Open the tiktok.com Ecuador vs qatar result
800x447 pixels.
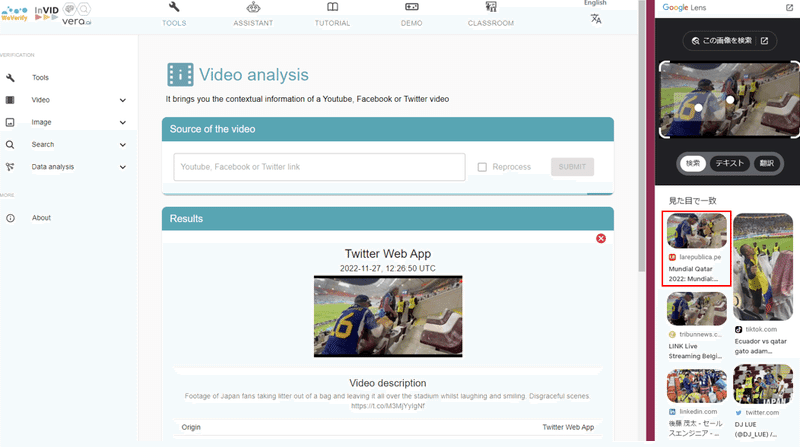point(763,284)
